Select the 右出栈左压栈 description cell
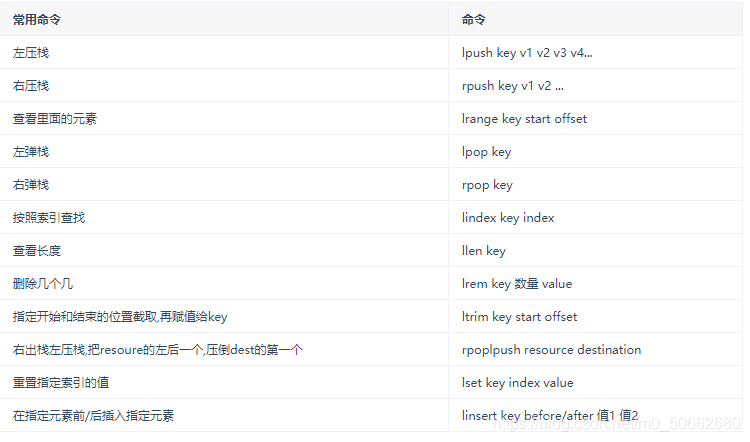 click(x=224, y=350)
